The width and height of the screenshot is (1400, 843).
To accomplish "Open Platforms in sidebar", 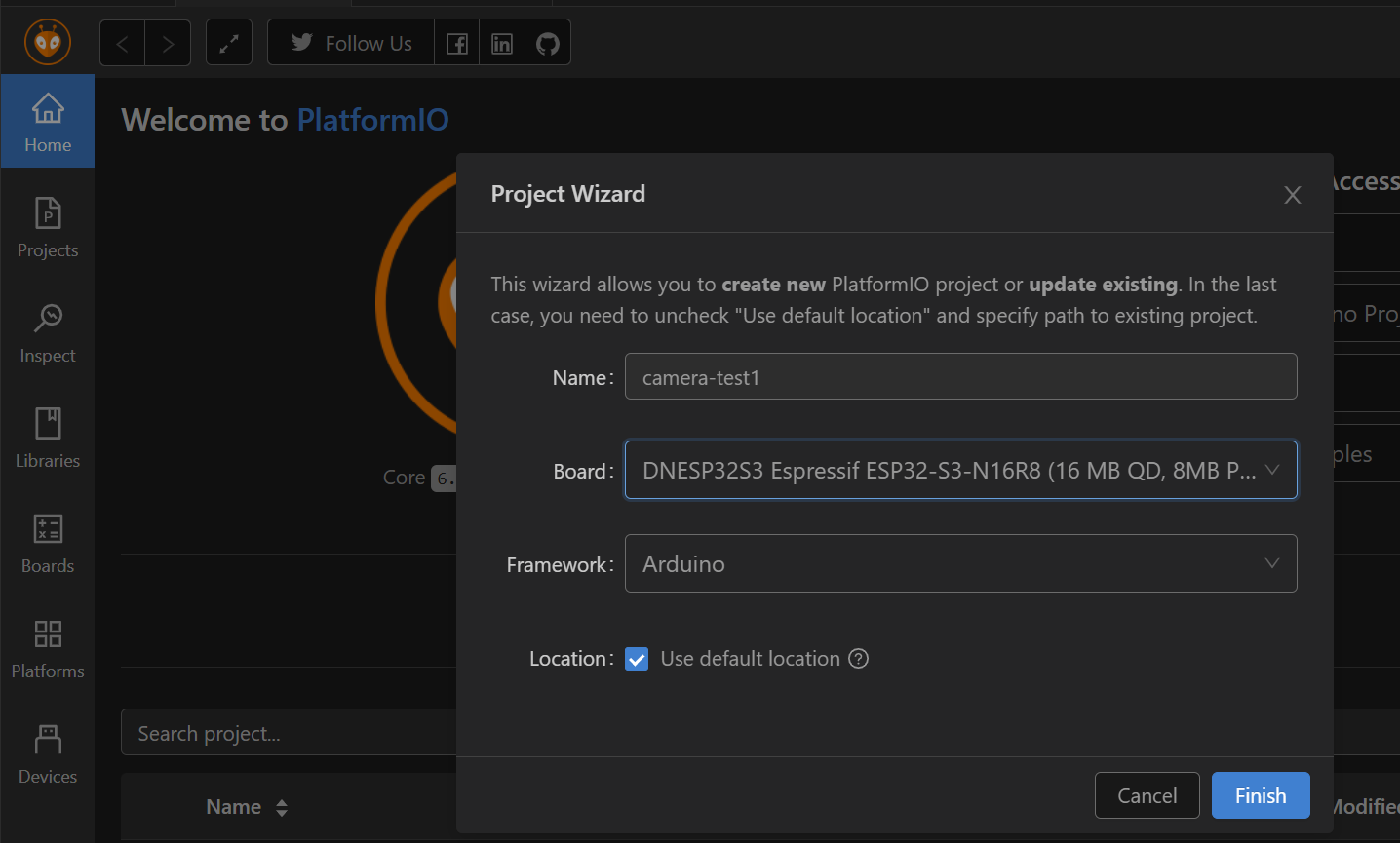I will point(48,648).
